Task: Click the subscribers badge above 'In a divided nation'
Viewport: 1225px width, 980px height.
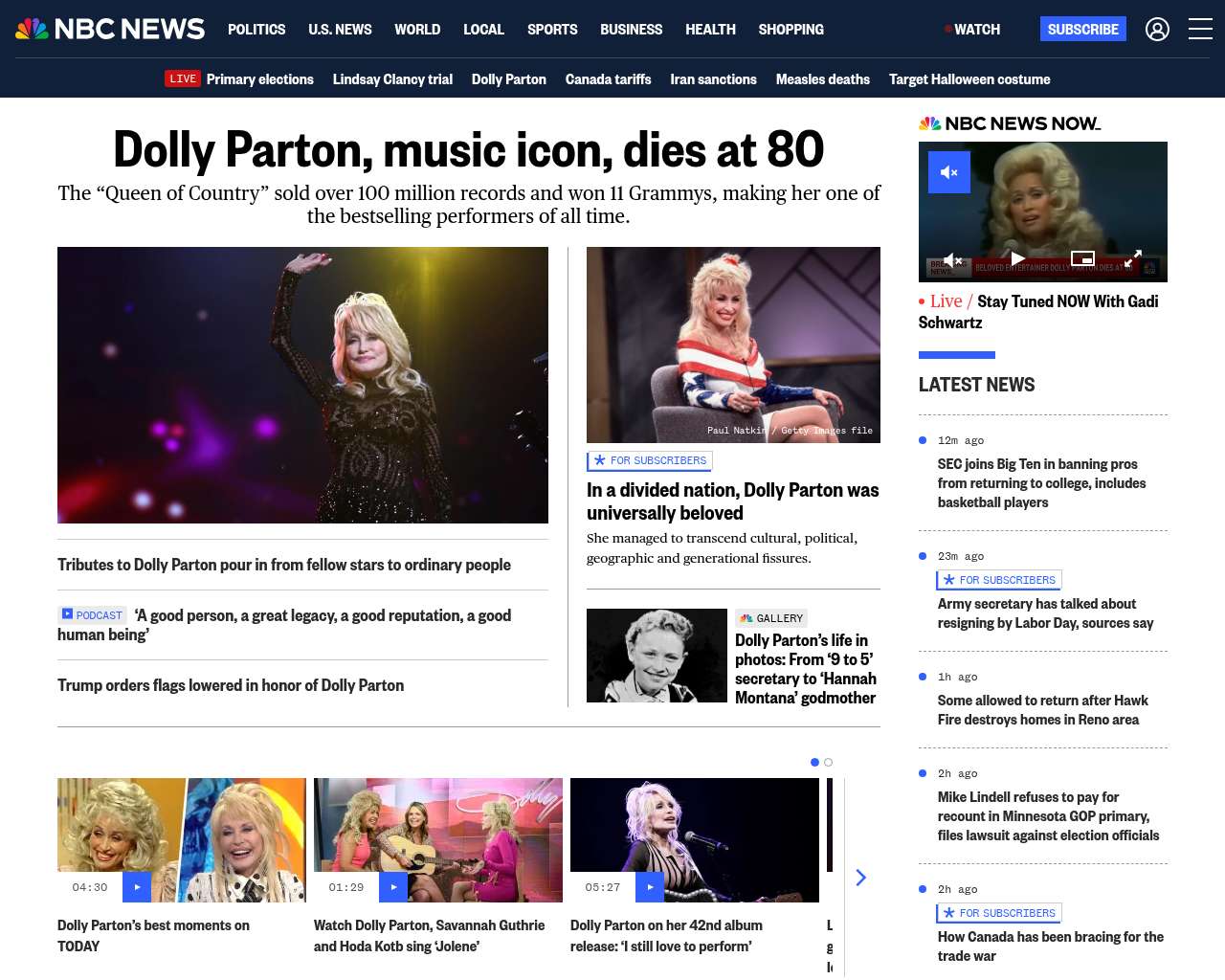Action: [650, 460]
